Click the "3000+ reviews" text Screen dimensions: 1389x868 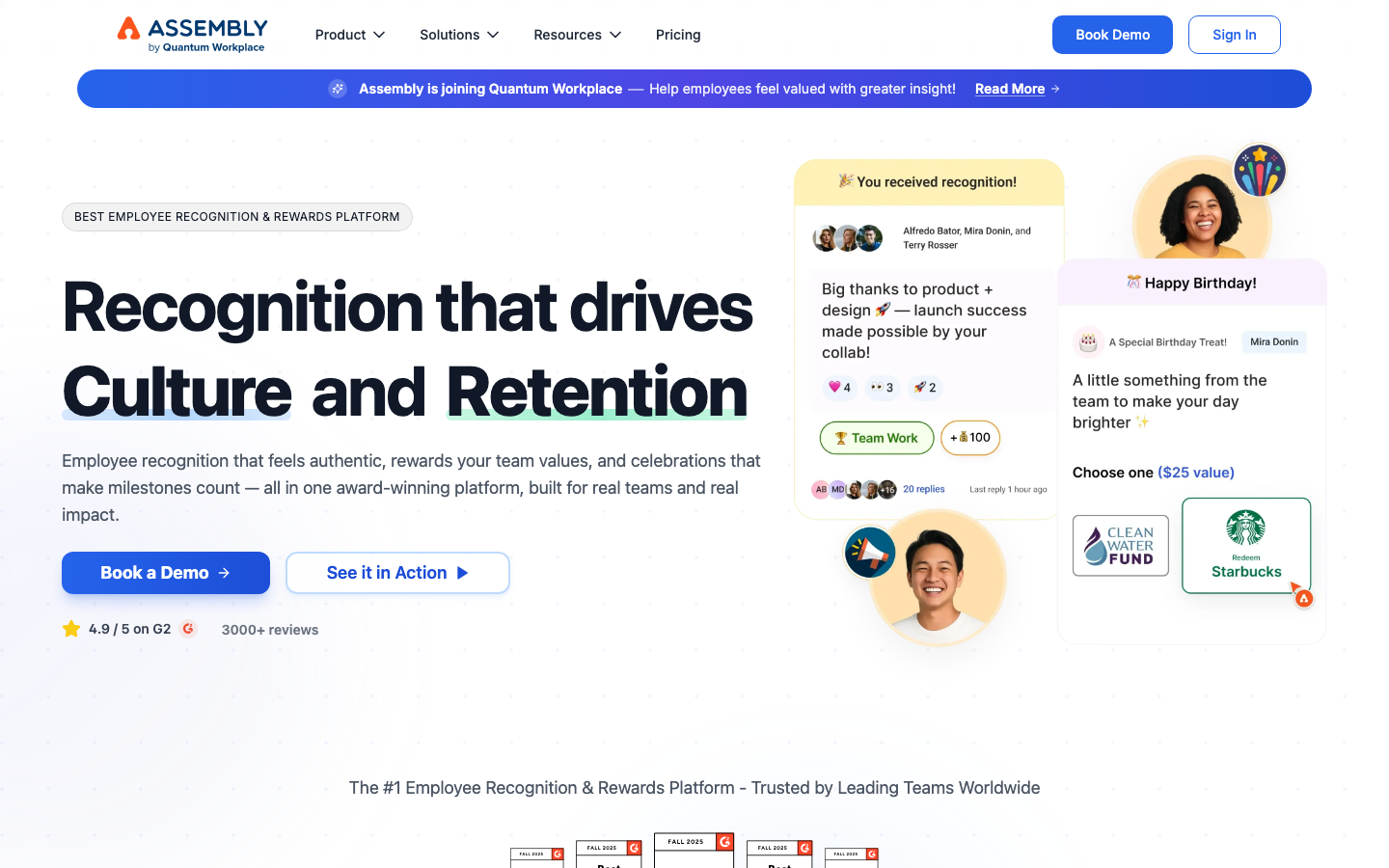pyautogui.click(x=270, y=630)
